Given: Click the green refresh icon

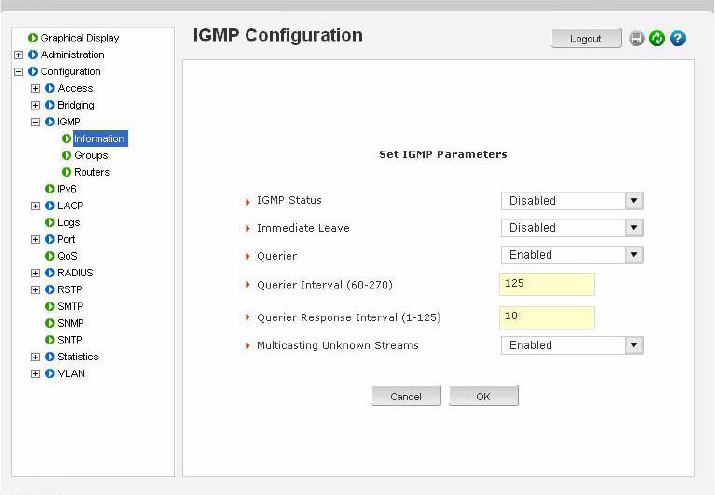Looking at the screenshot, I should [x=657, y=38].
